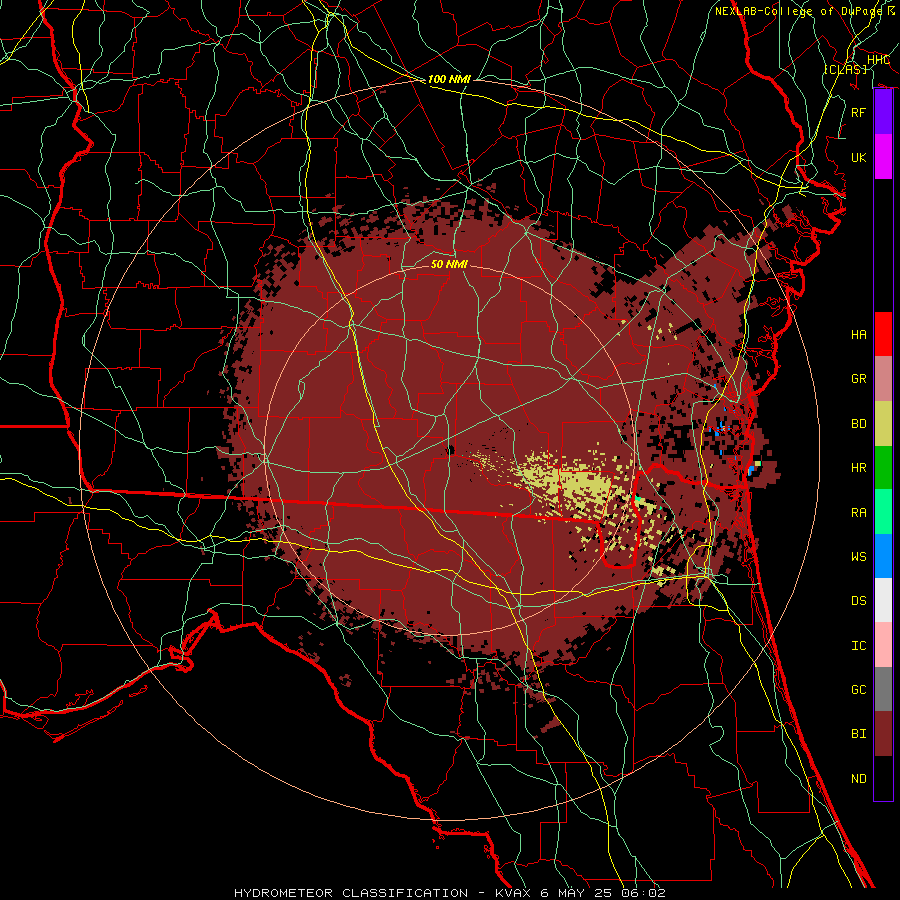Click the GC legend label
This screenshot has width=900, height=900.
coord(858,690)
